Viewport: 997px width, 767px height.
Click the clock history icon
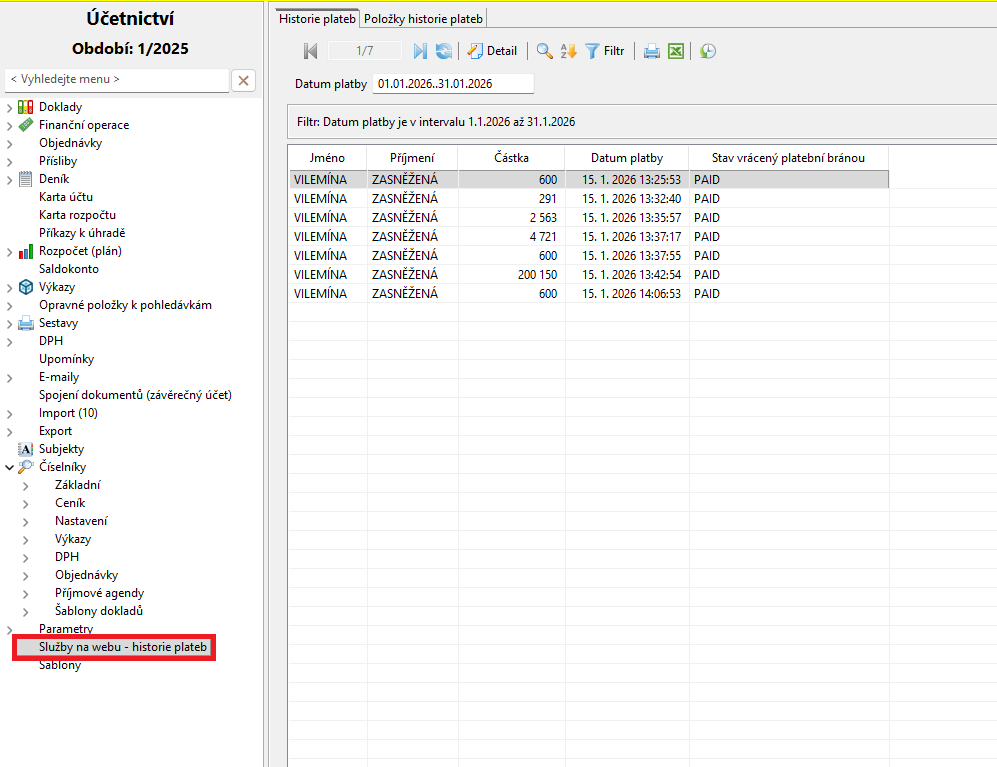[x=708, y=51]
